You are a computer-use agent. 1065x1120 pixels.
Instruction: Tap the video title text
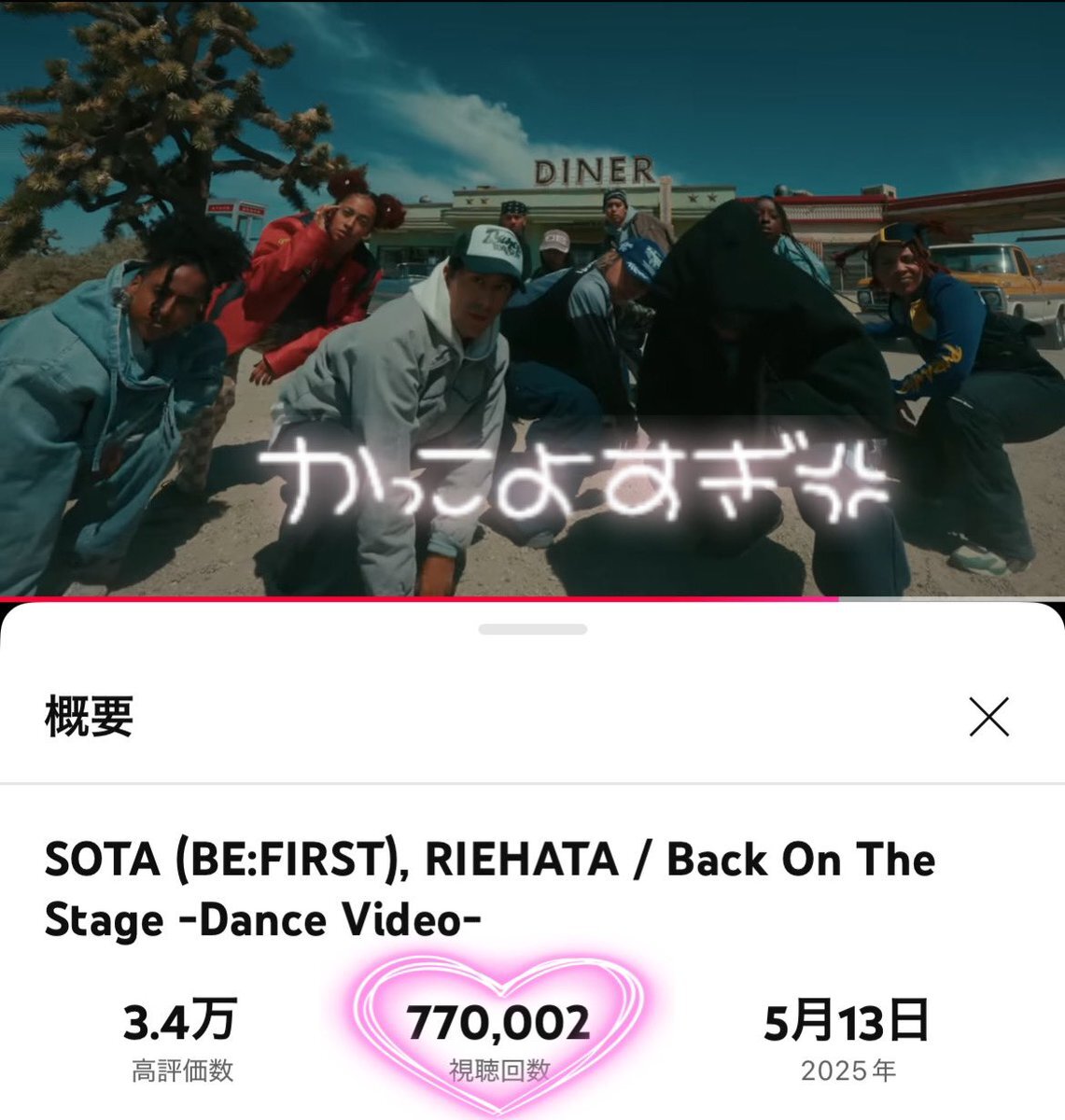(489, 889)
